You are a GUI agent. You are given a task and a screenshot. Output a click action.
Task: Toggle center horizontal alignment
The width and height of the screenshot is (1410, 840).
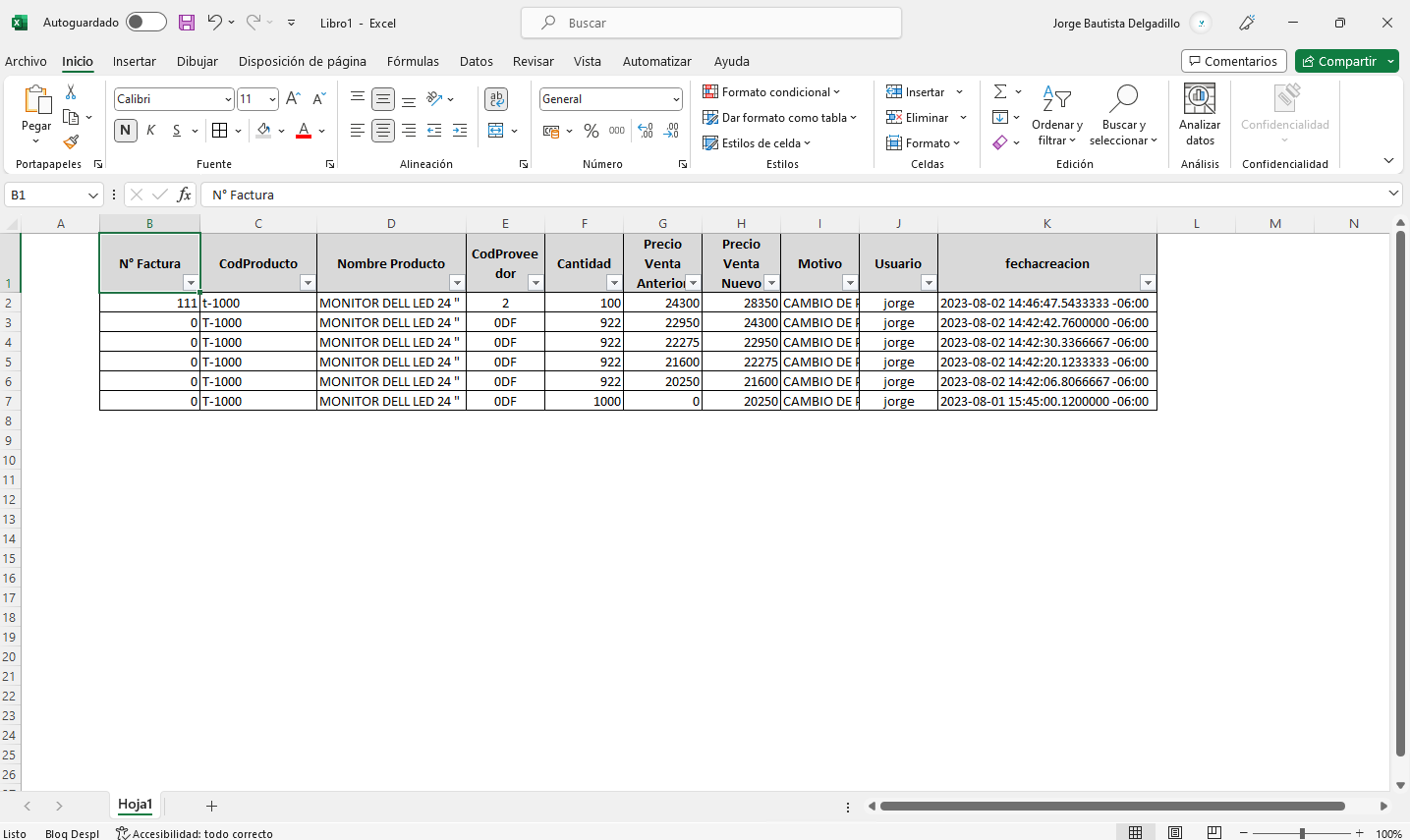pyautogui.click(x=383, y=130)
